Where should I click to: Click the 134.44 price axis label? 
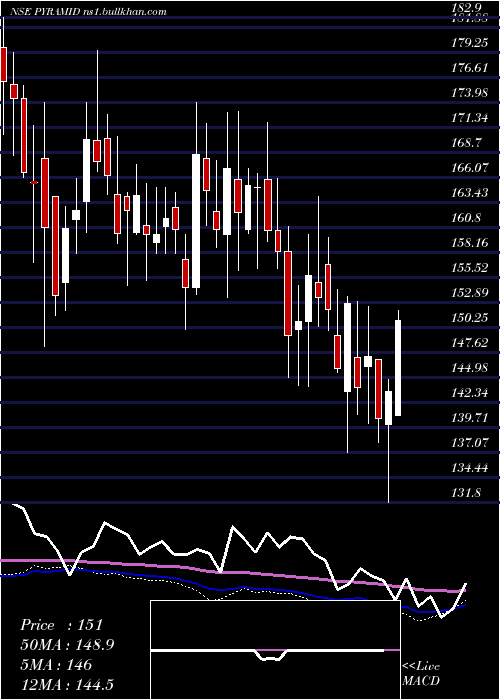point(469,468)
